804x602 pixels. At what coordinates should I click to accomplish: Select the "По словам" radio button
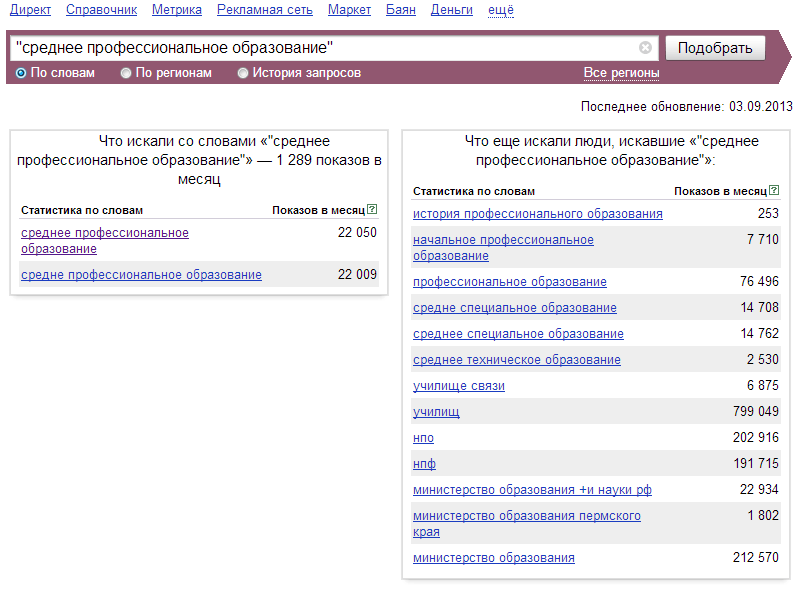(x=21, y=73)
